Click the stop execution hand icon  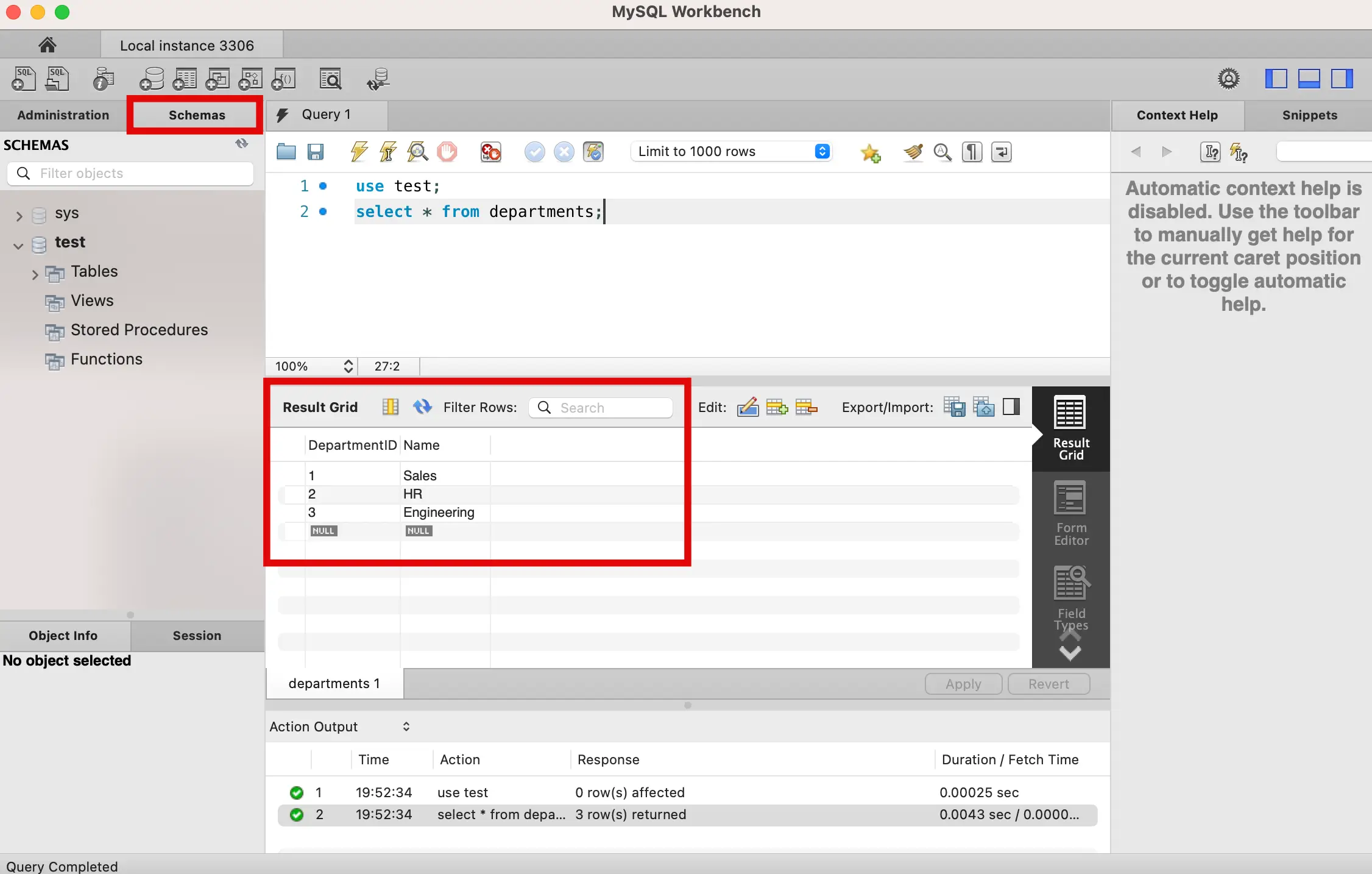(x=447, y=152)
